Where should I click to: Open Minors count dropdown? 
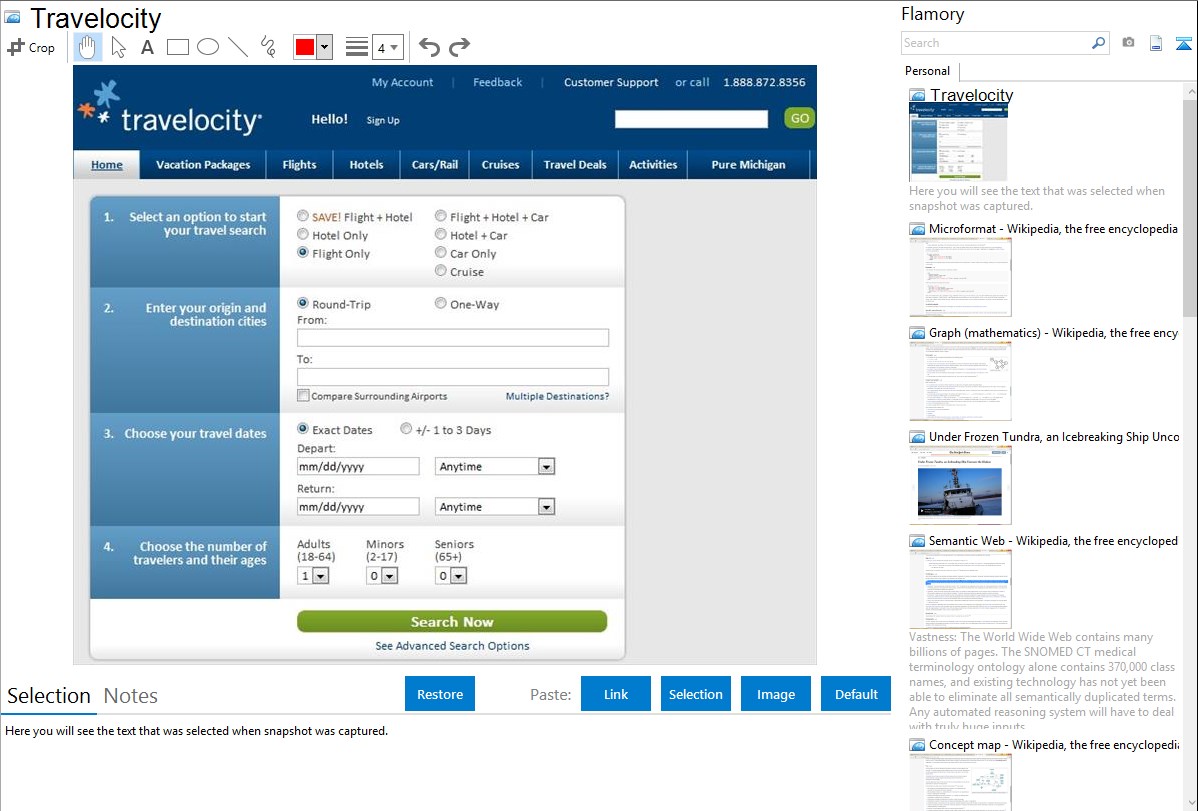coord(390,576)
